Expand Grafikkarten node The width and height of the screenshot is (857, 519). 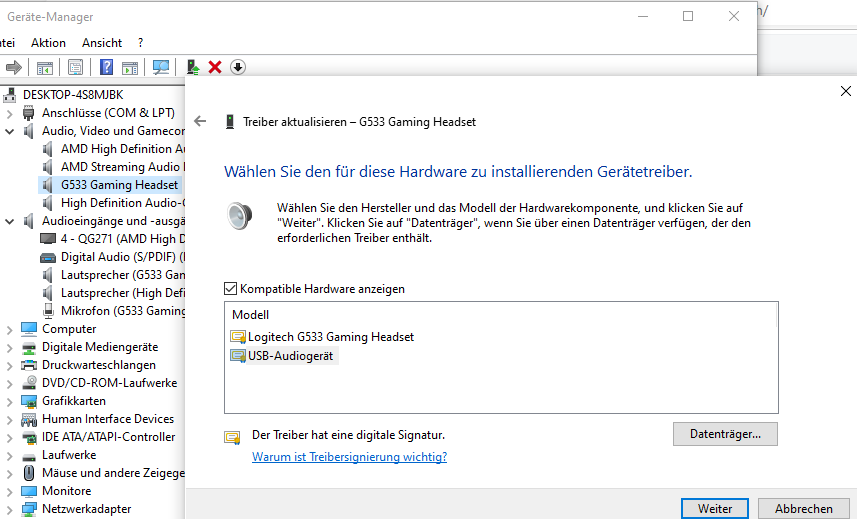coord(9,402)
